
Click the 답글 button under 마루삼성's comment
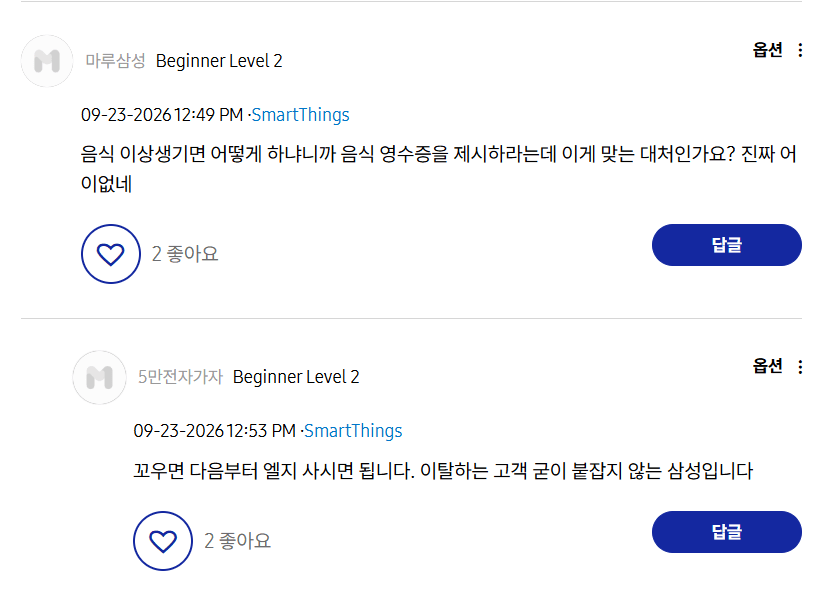pyautogui.click(x=727, y=245)
